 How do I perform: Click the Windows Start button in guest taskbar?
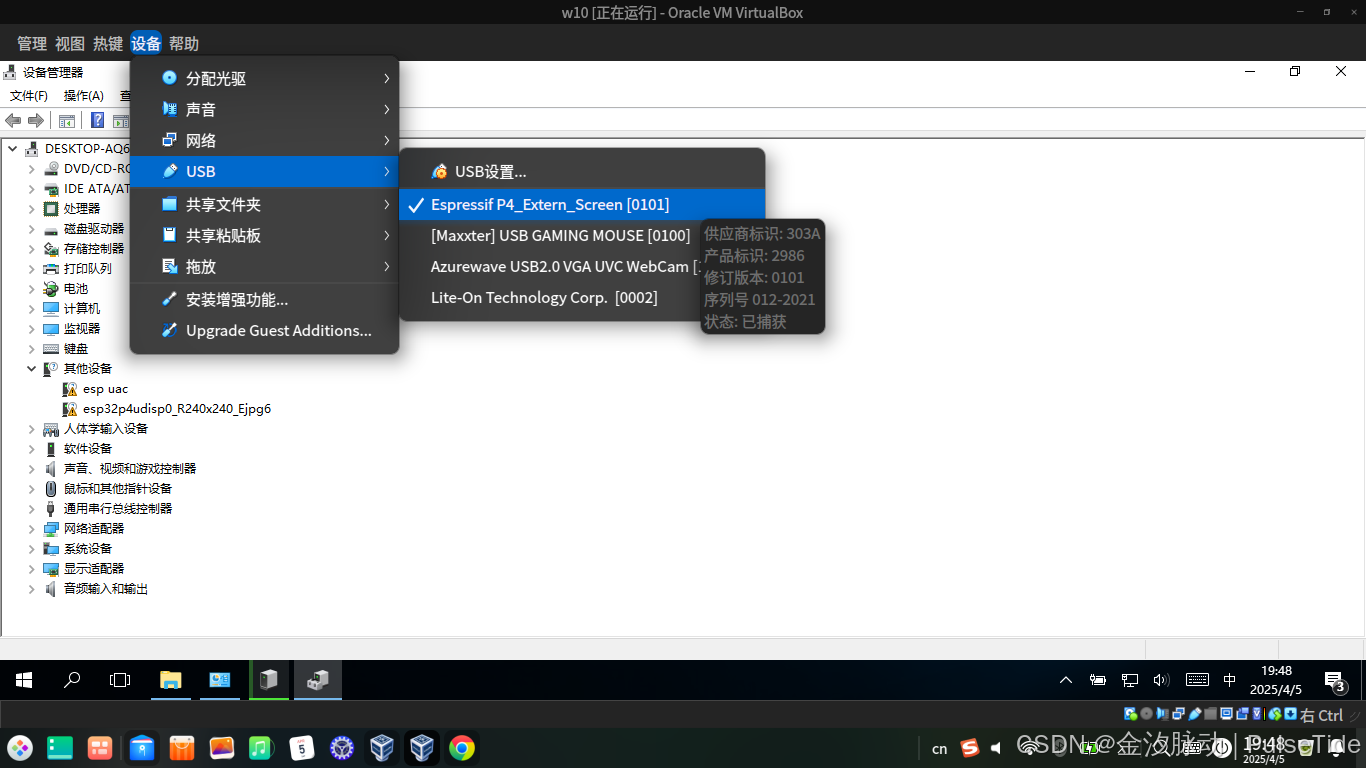(24, 680)
